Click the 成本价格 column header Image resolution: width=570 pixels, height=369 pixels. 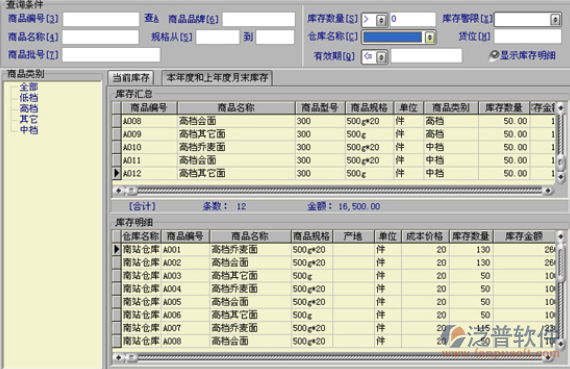[424, 236]
